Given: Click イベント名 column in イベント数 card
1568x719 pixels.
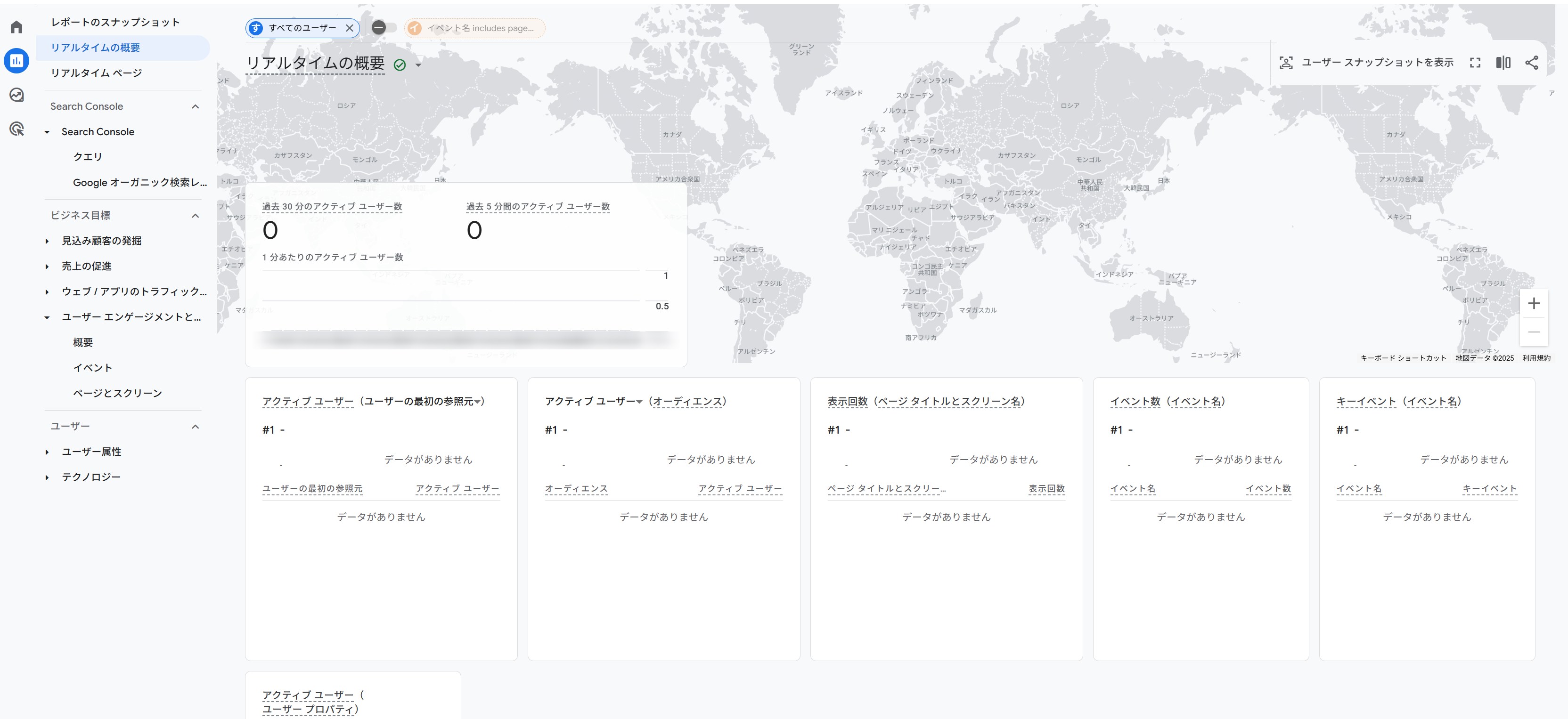Looking at the screenshot, I should coord(1132,488).
